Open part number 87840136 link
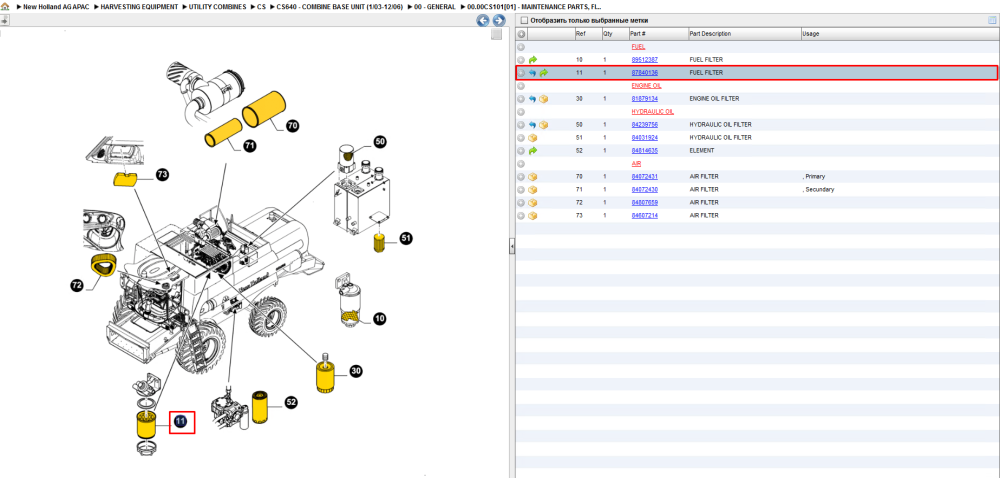This screenshot has height=478, width=1000. [645, 73]
